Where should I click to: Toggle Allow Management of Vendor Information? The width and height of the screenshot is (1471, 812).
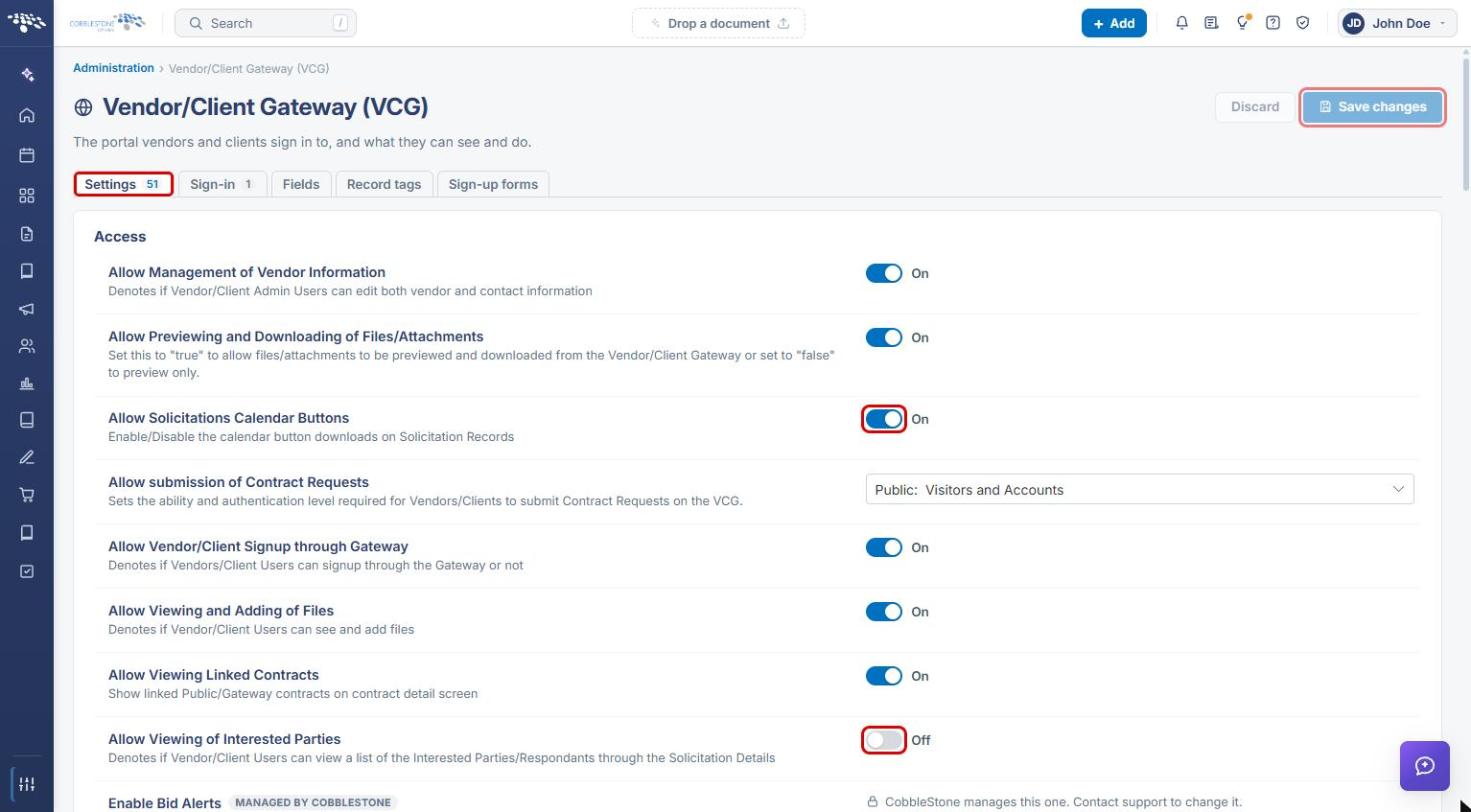point(884,273)
